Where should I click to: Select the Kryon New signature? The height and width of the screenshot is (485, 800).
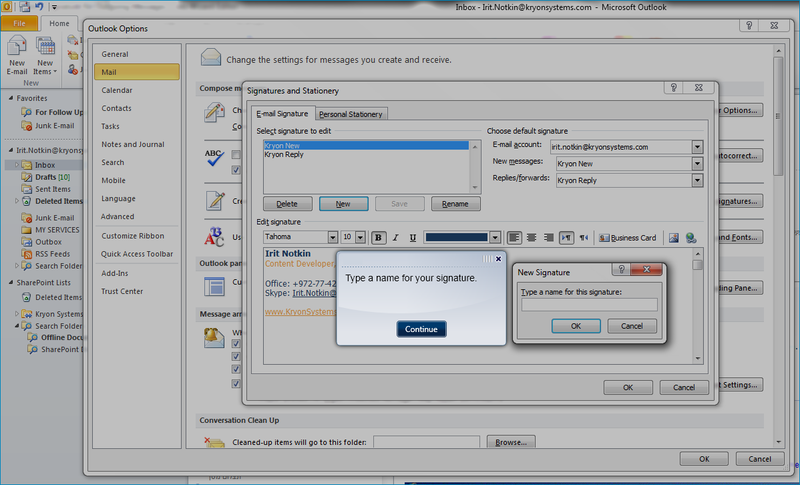(x=366, y=145)
